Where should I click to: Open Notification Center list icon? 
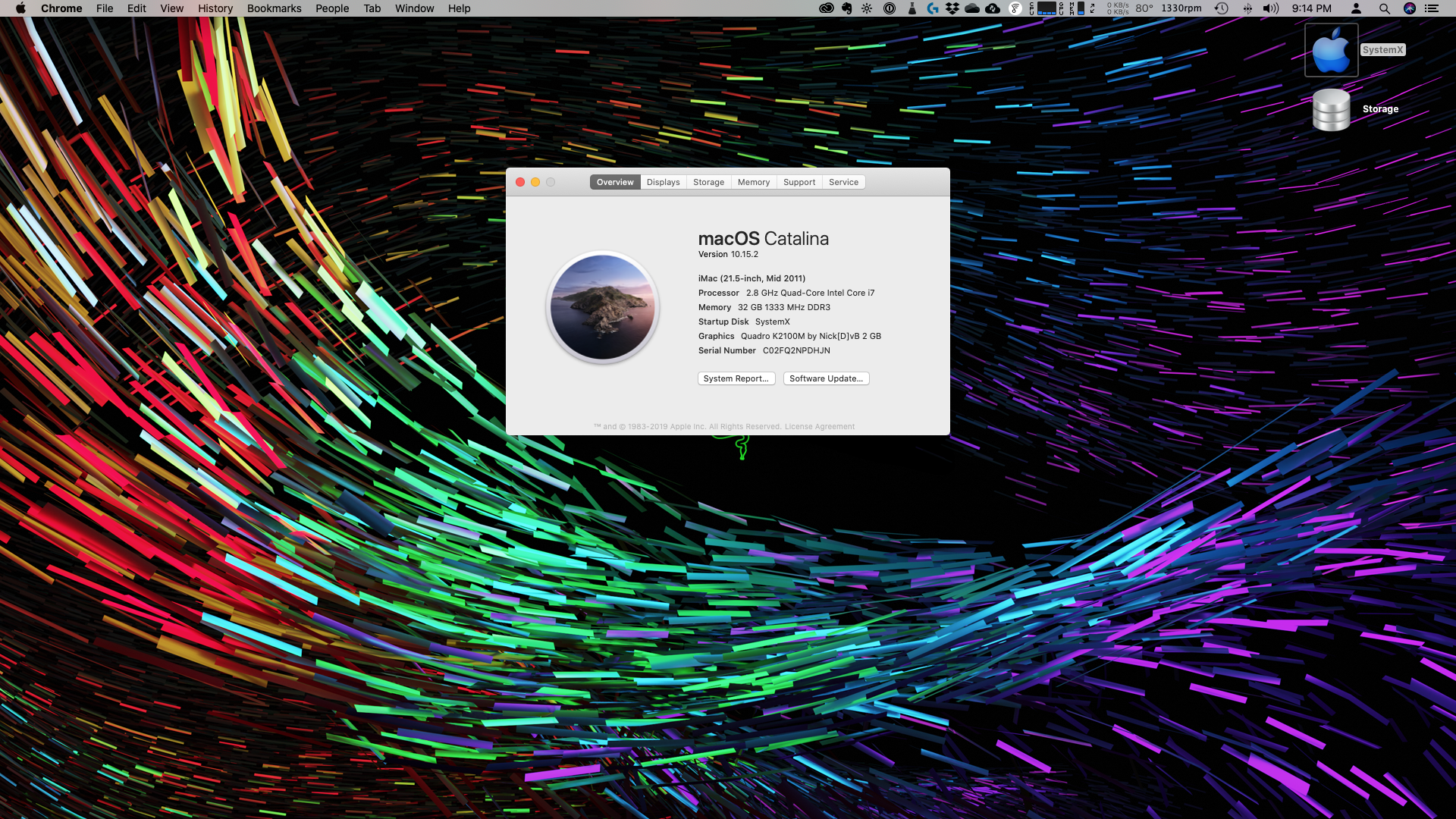[1432, 8]
